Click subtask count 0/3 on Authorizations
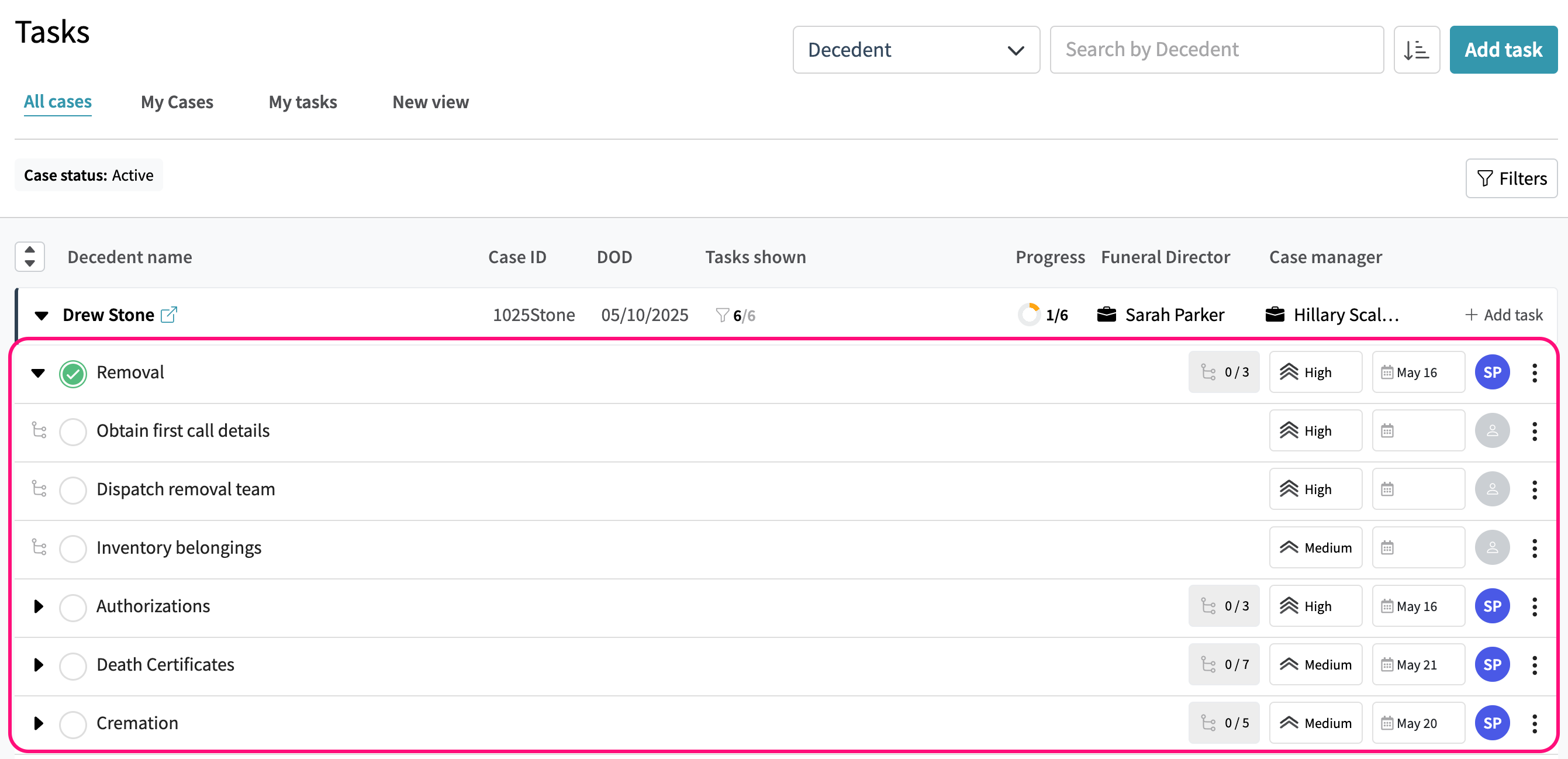 (x=1224, y=606)
